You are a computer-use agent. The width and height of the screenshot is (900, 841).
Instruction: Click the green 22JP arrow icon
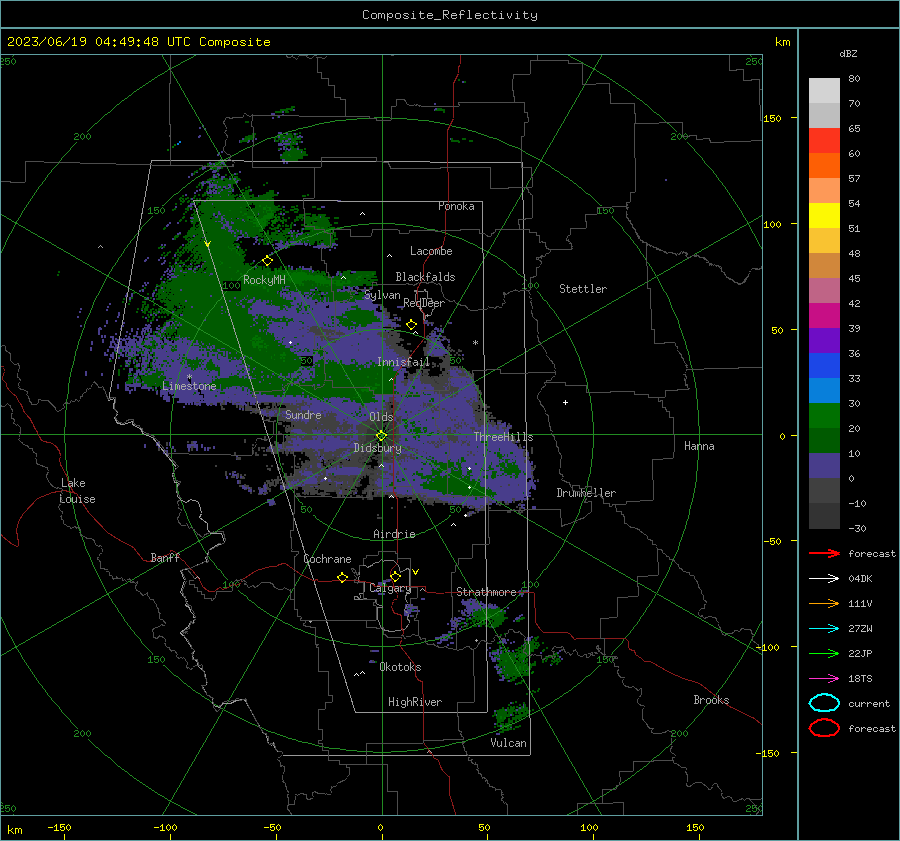point(824,653)
